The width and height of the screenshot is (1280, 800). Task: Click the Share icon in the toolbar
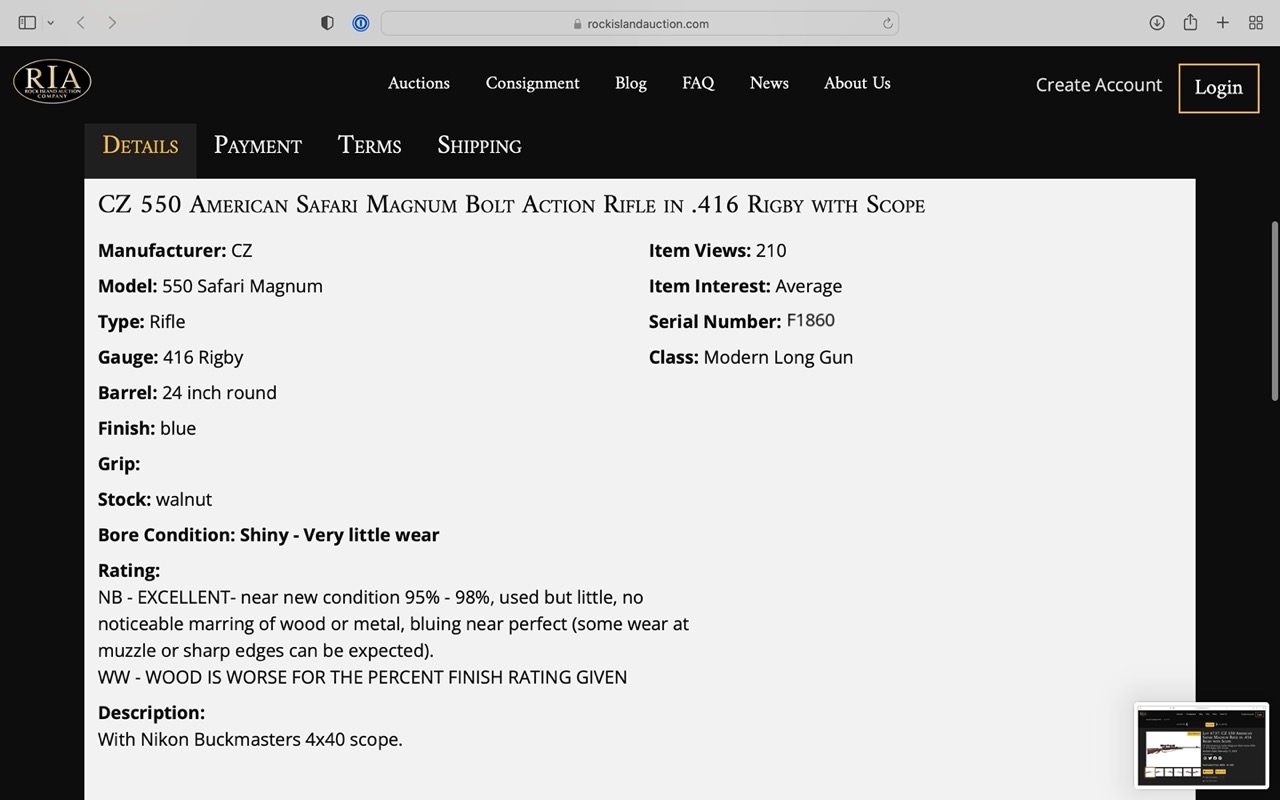point(1190,23)
